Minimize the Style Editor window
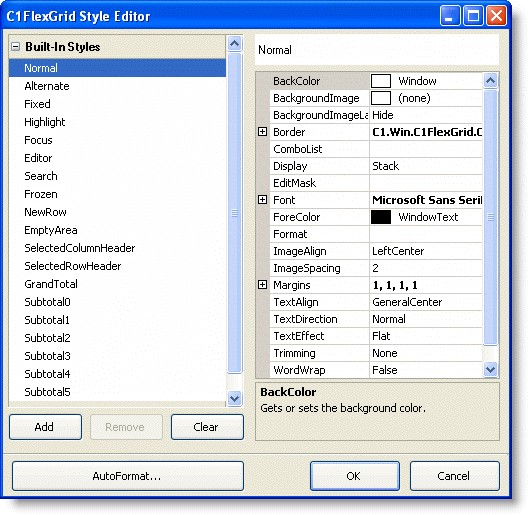This screenshot has height=515, width=528. click(x=450, y=16)
